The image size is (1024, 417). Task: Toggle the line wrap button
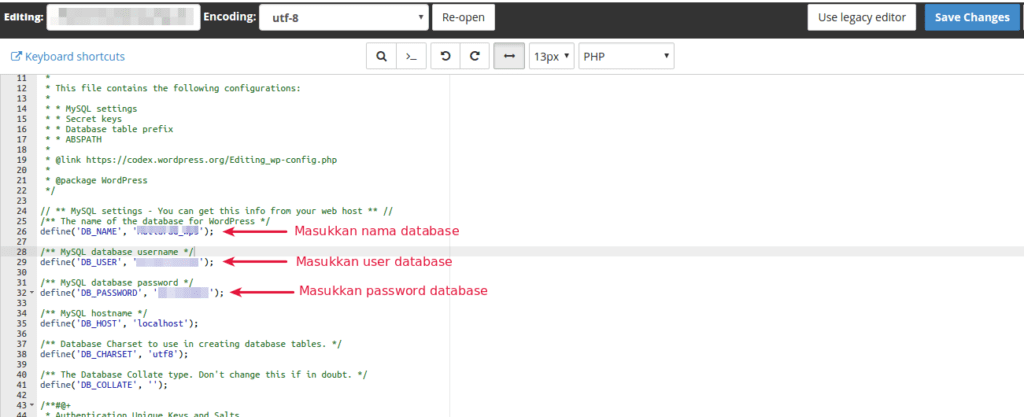tap(509, 57)
